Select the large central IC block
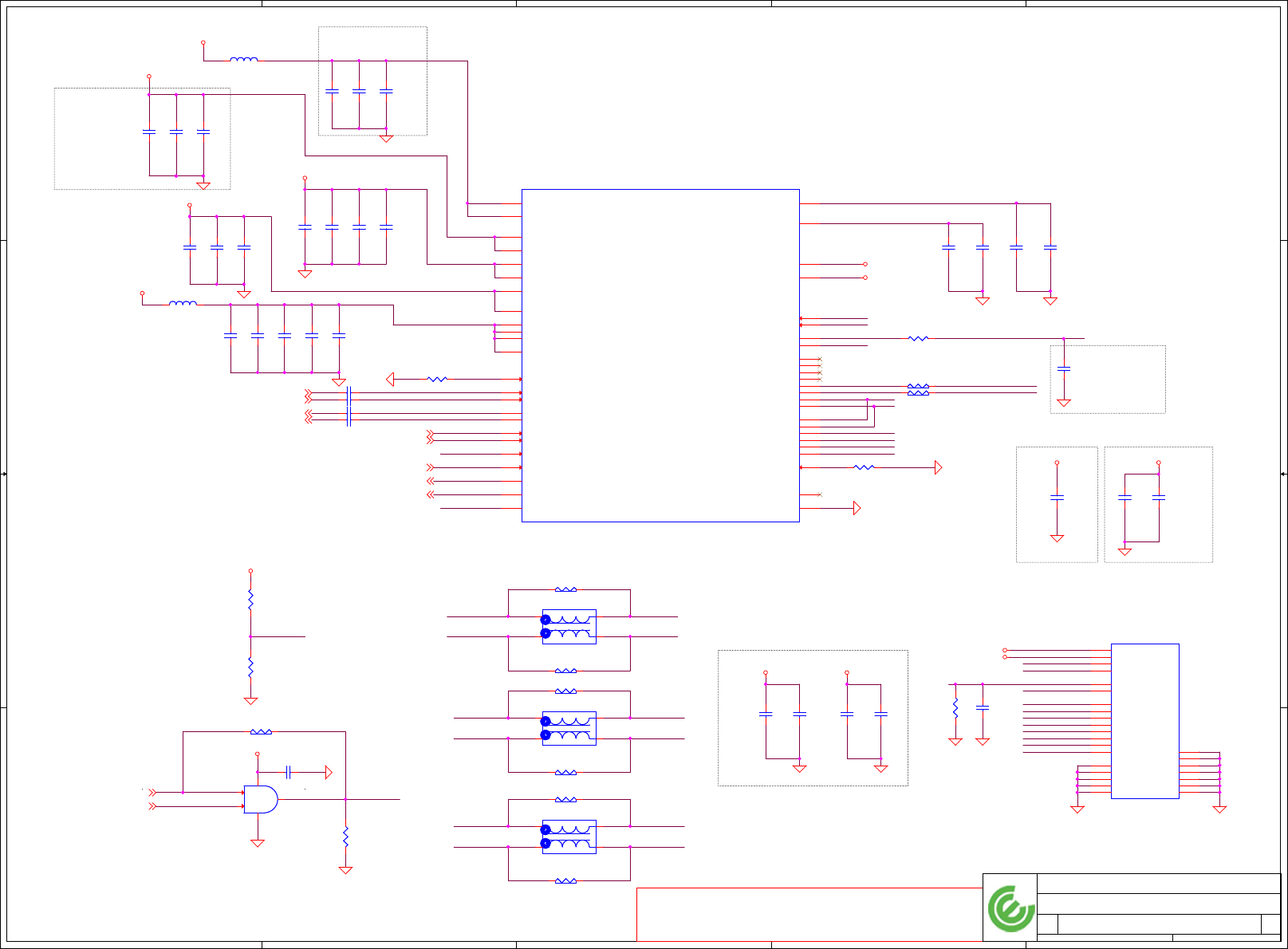 pyautogui.click(x=660, y=356)
